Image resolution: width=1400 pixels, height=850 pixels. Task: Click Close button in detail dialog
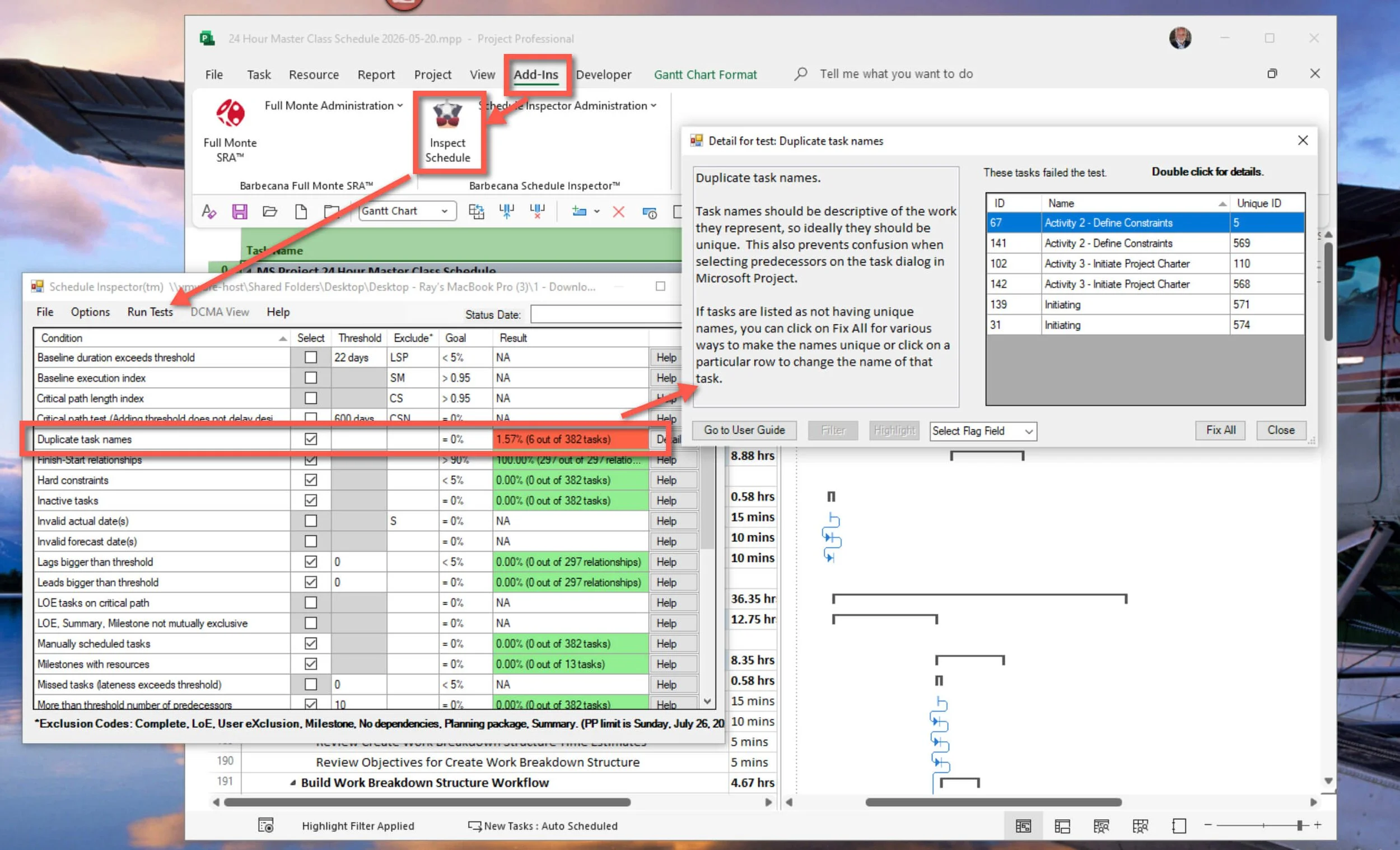(x=1281, y=430)
